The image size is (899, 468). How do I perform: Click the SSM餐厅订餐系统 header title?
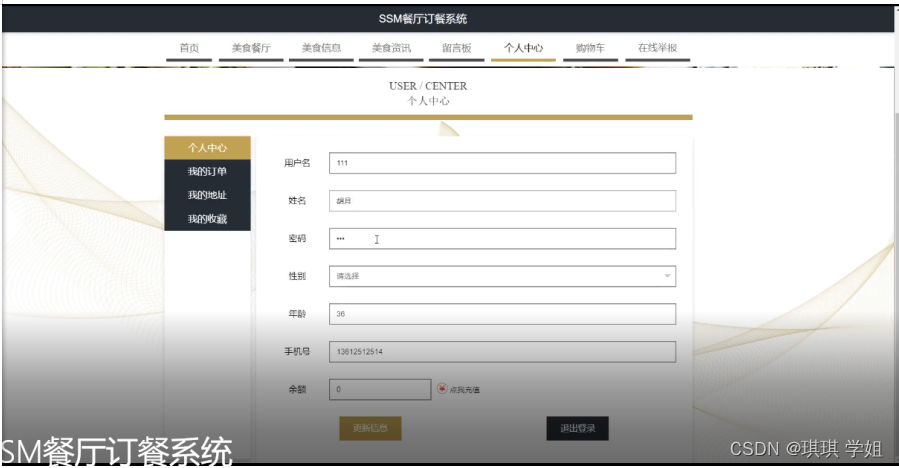(x=423, y=19)
